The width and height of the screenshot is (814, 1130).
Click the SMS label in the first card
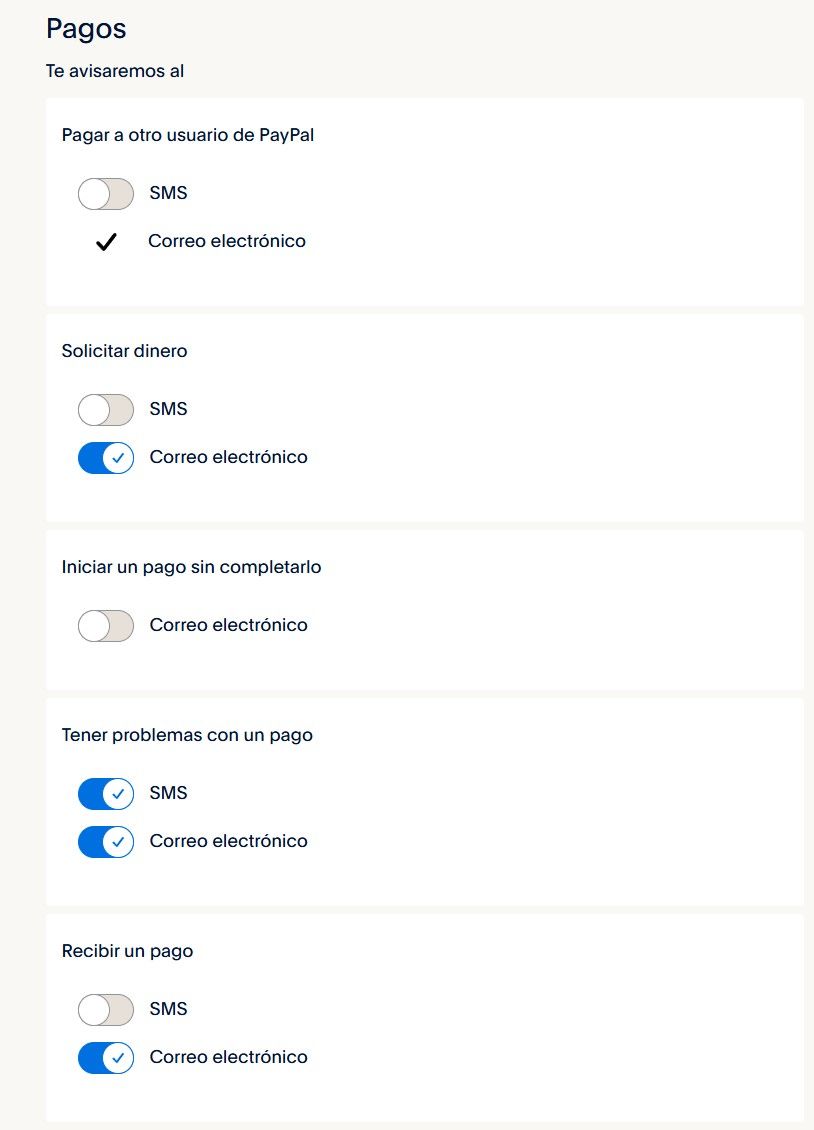[x=168, y=192]
